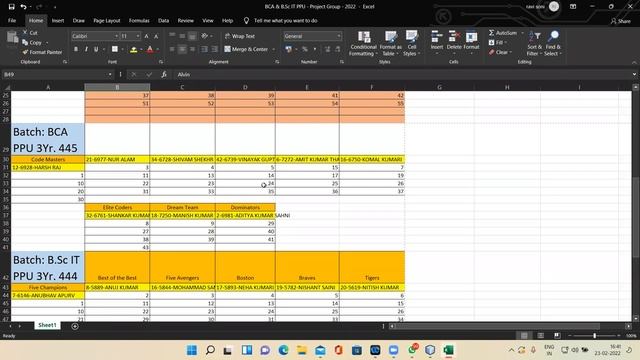Open the font name dropdown

pos(116,36)
